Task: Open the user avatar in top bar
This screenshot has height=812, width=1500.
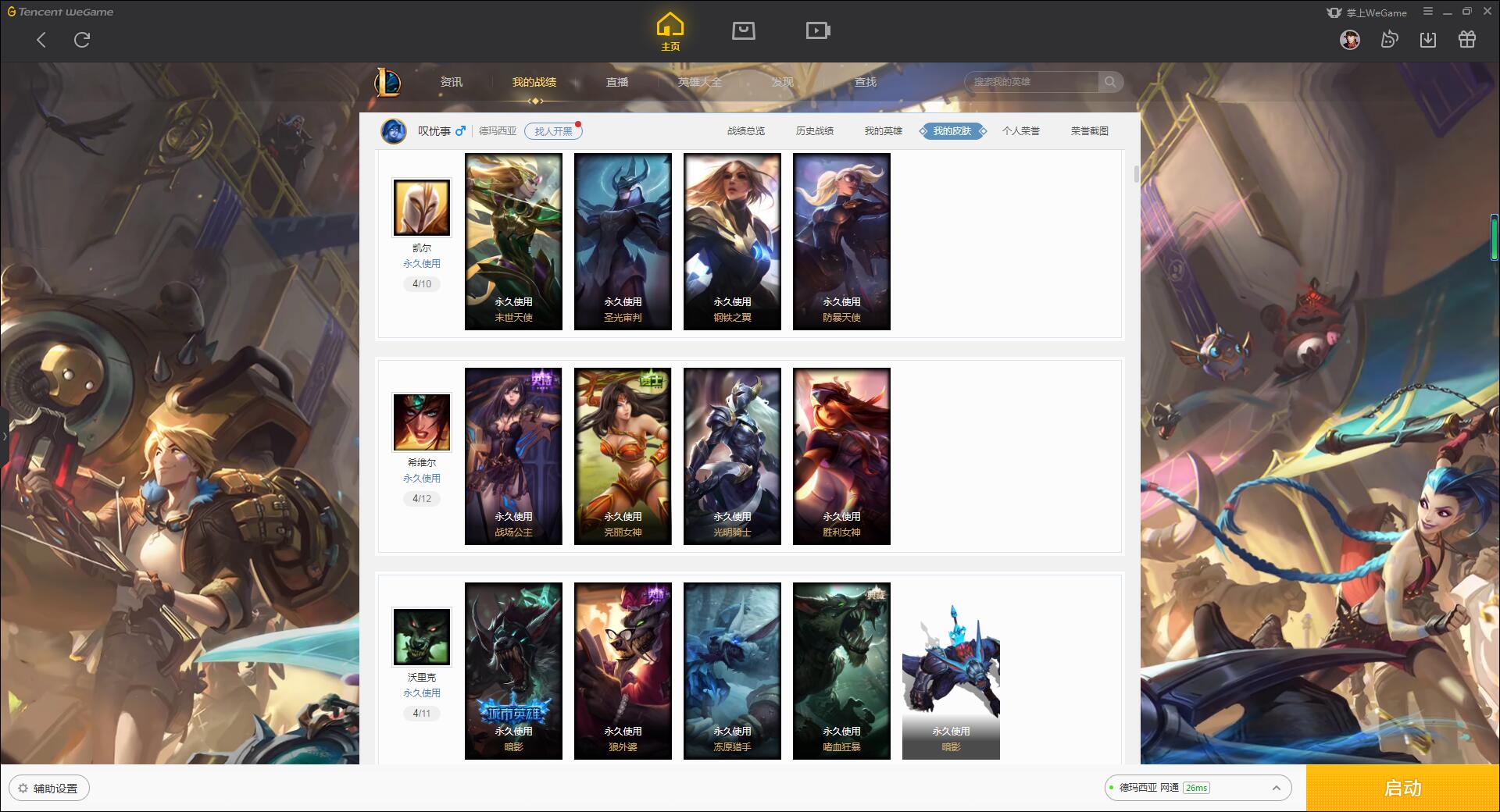Action: (1350, 39)
